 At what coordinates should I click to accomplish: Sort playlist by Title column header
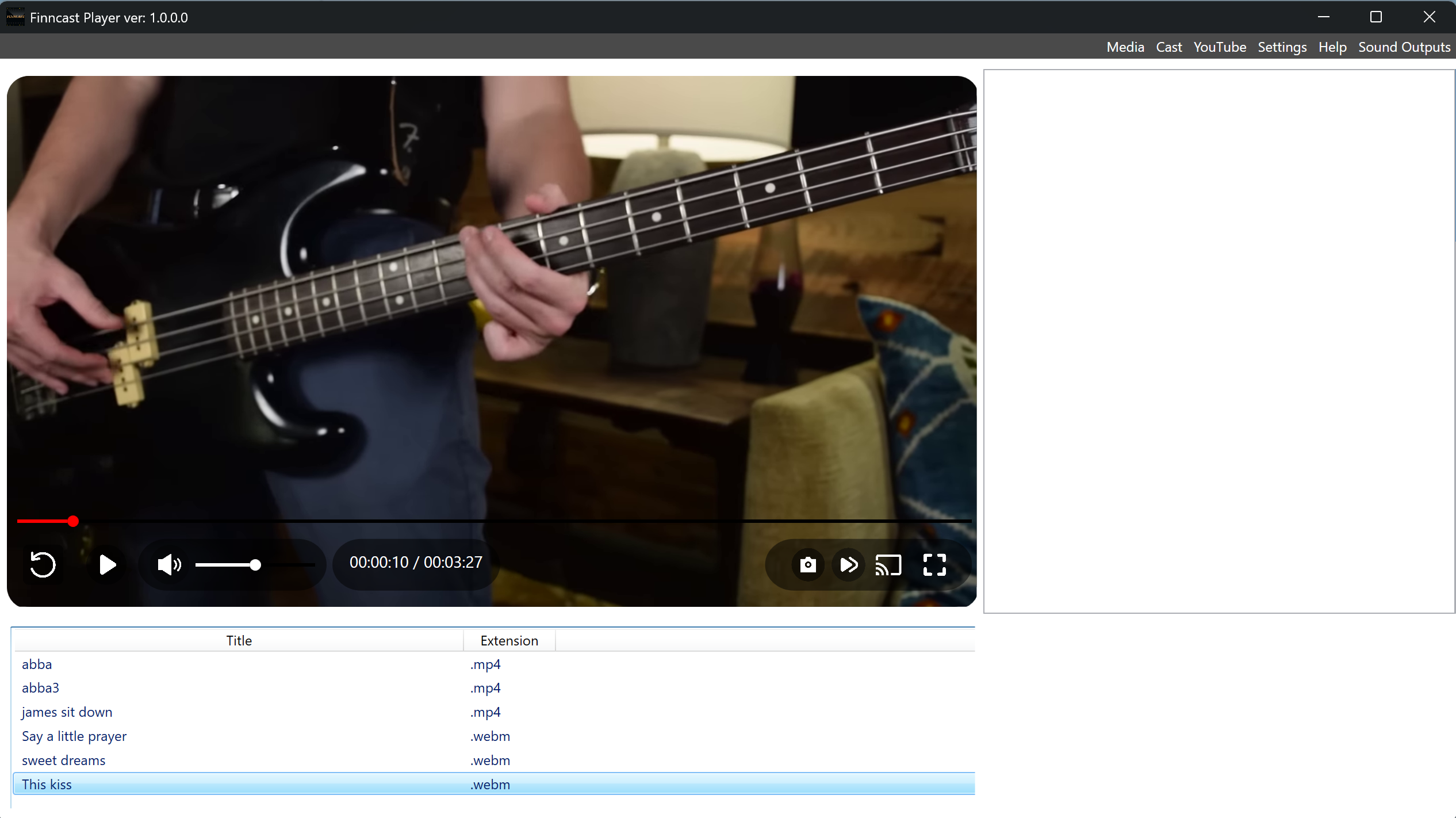[x=239, y=640]
